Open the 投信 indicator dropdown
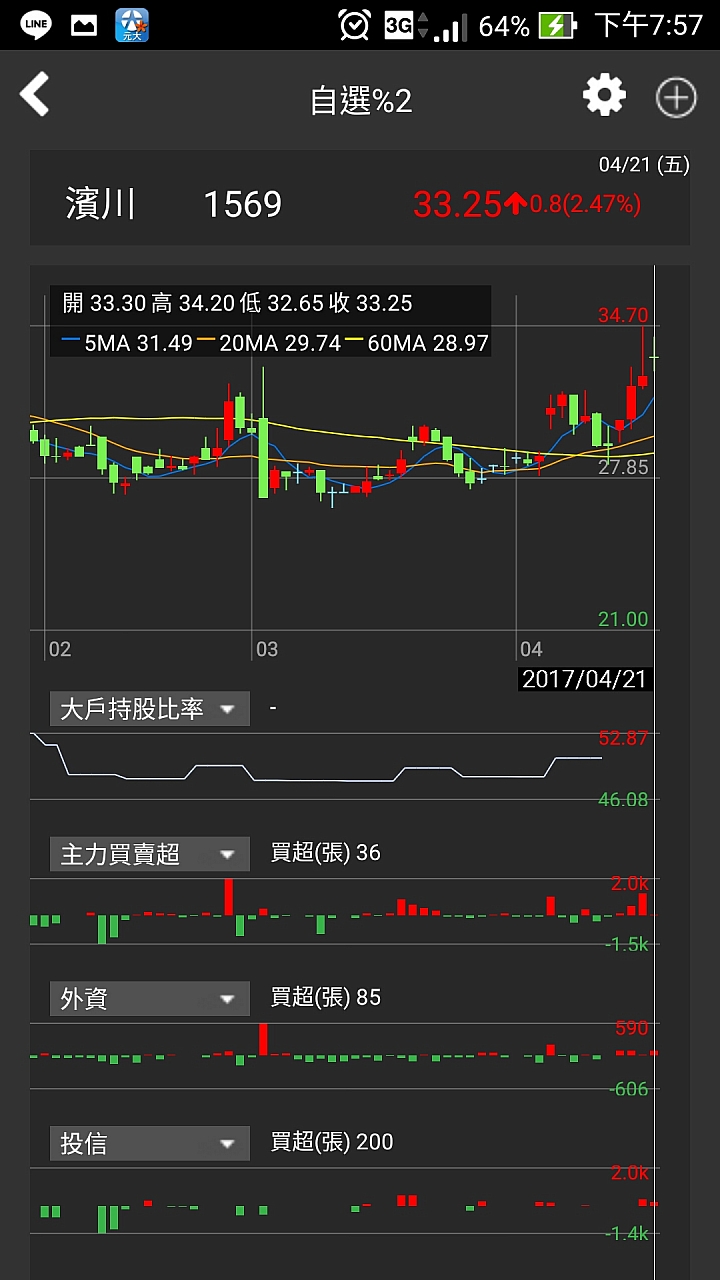The height and width of the screenshot is (1280, 720). (150, 1143)
